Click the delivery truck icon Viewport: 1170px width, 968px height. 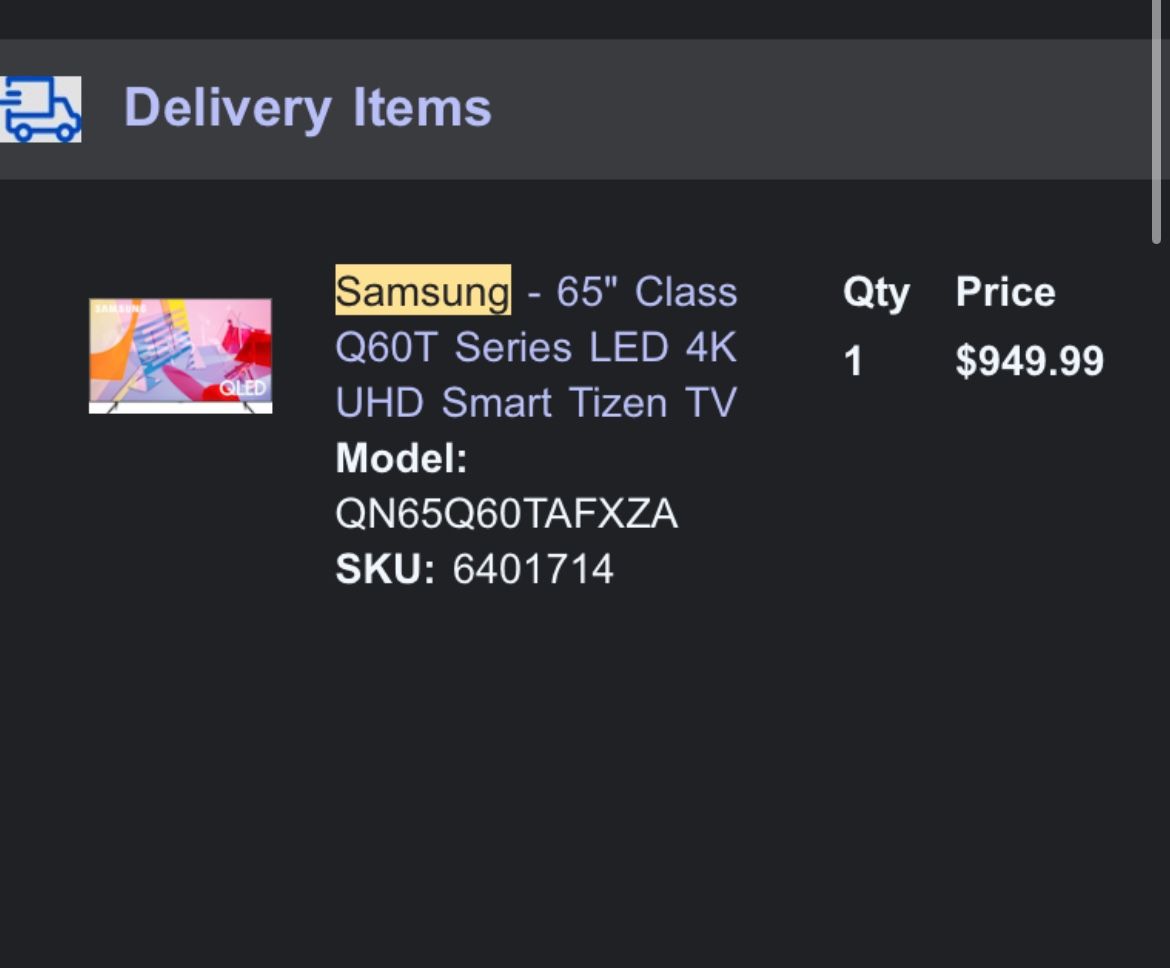pos(40,109)
